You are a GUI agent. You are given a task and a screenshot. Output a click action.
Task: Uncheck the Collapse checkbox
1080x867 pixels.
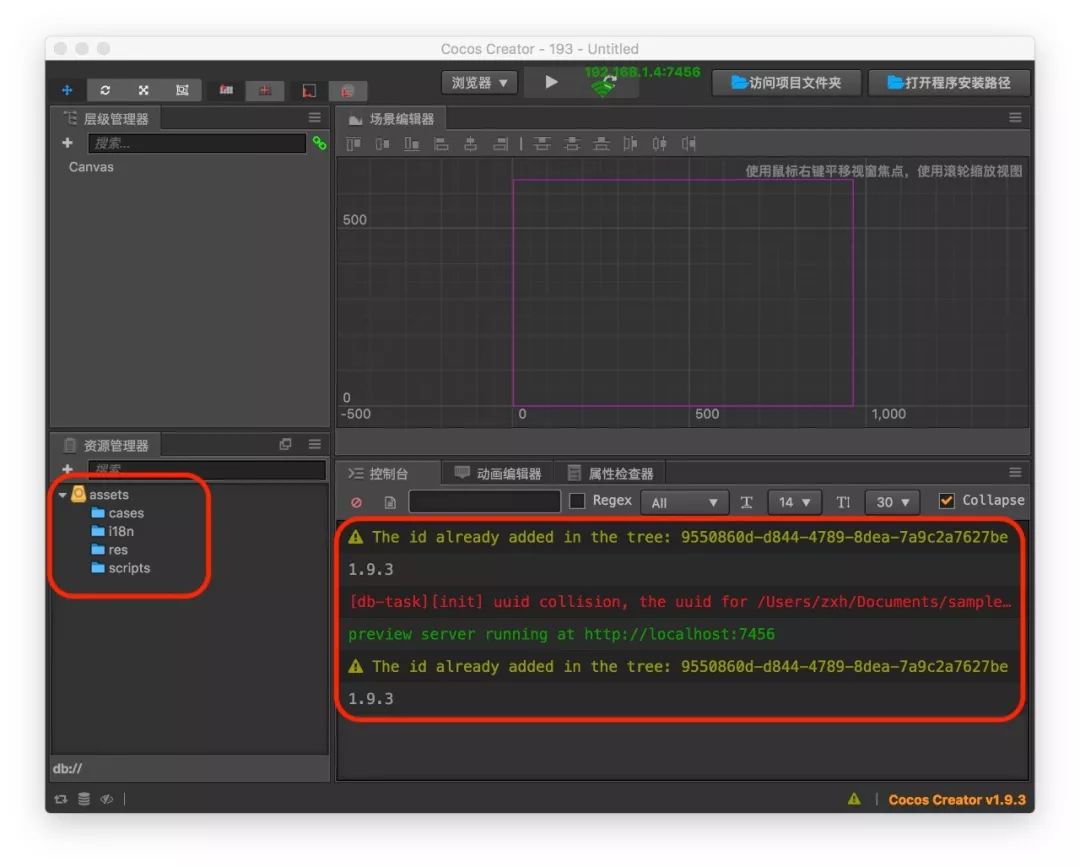[x=946, y=501]
